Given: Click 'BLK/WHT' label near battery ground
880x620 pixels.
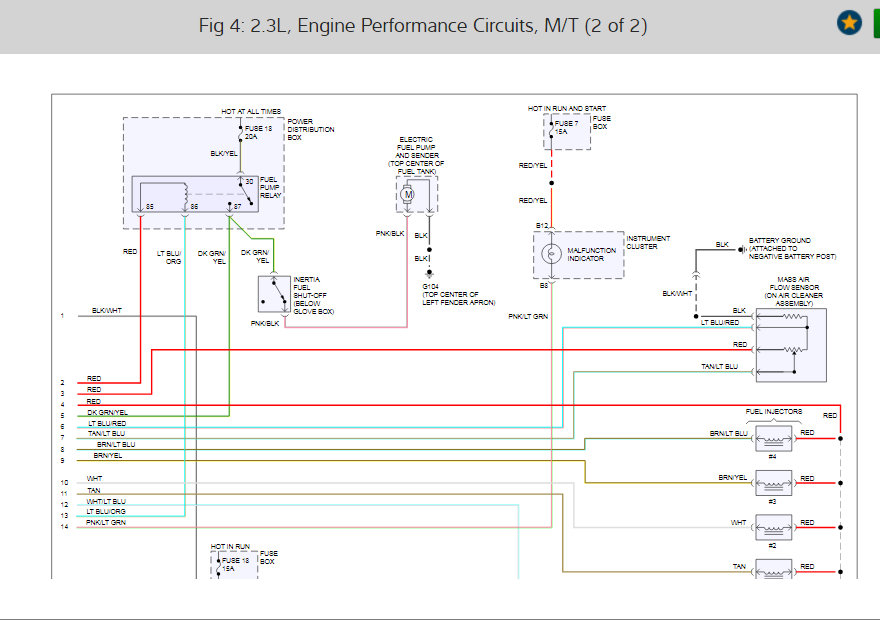Looking at the screenshot, I should click(677, 293).
